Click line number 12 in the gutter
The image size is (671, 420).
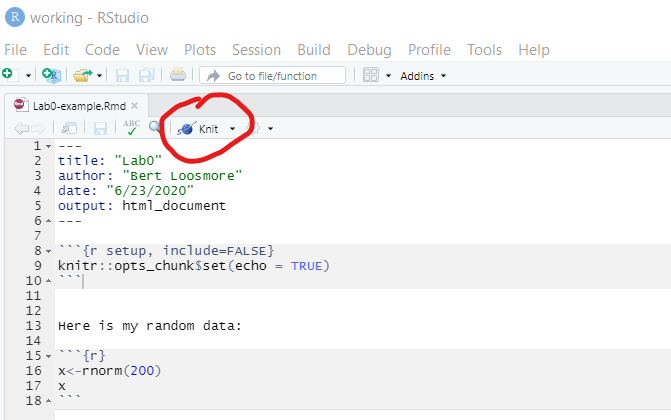tap(33, 311)
